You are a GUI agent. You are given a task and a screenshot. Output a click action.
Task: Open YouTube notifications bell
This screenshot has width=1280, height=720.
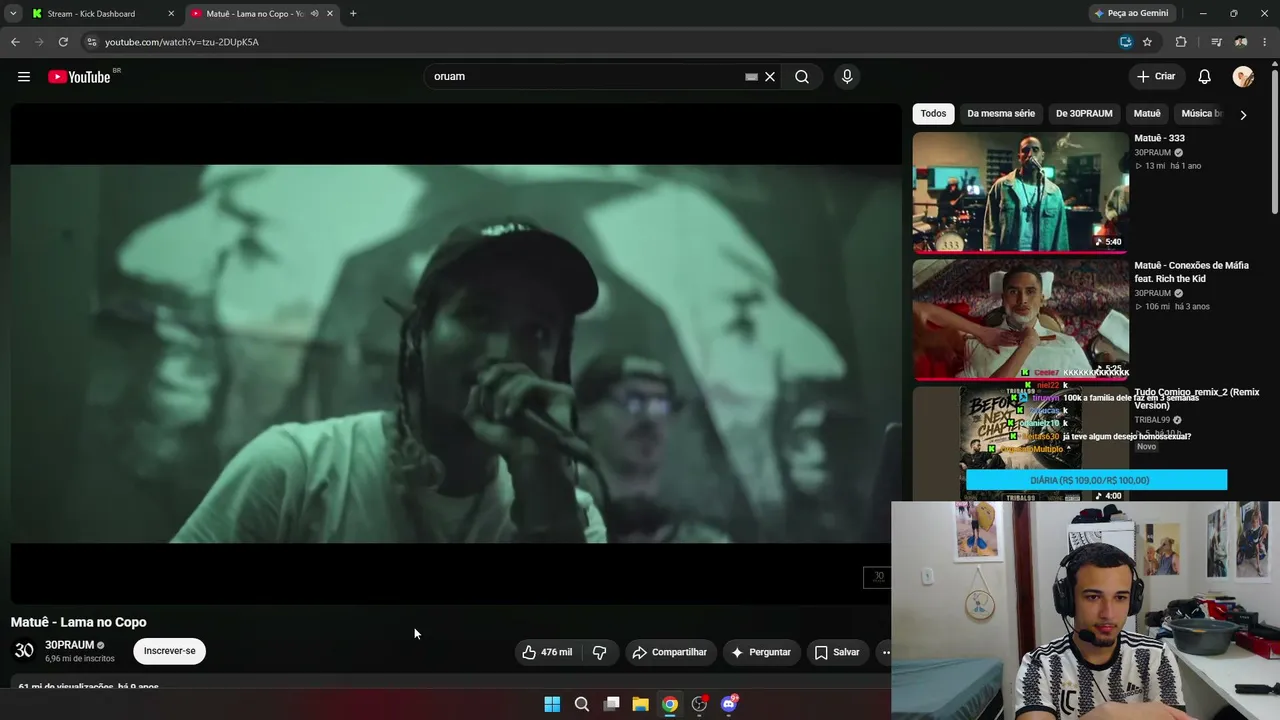pos(1205,77)
